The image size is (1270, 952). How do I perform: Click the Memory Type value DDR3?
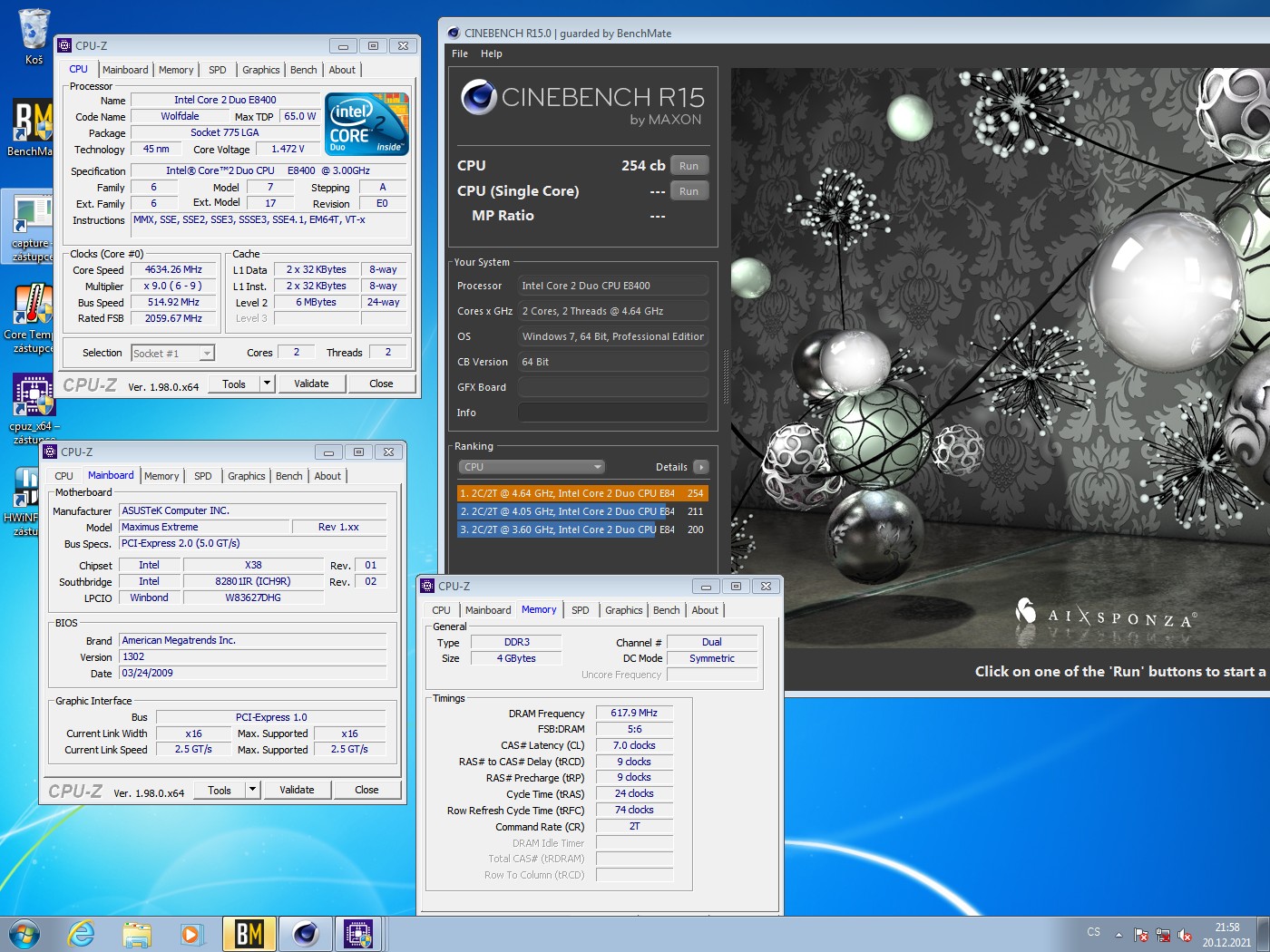tap(516, 642)
